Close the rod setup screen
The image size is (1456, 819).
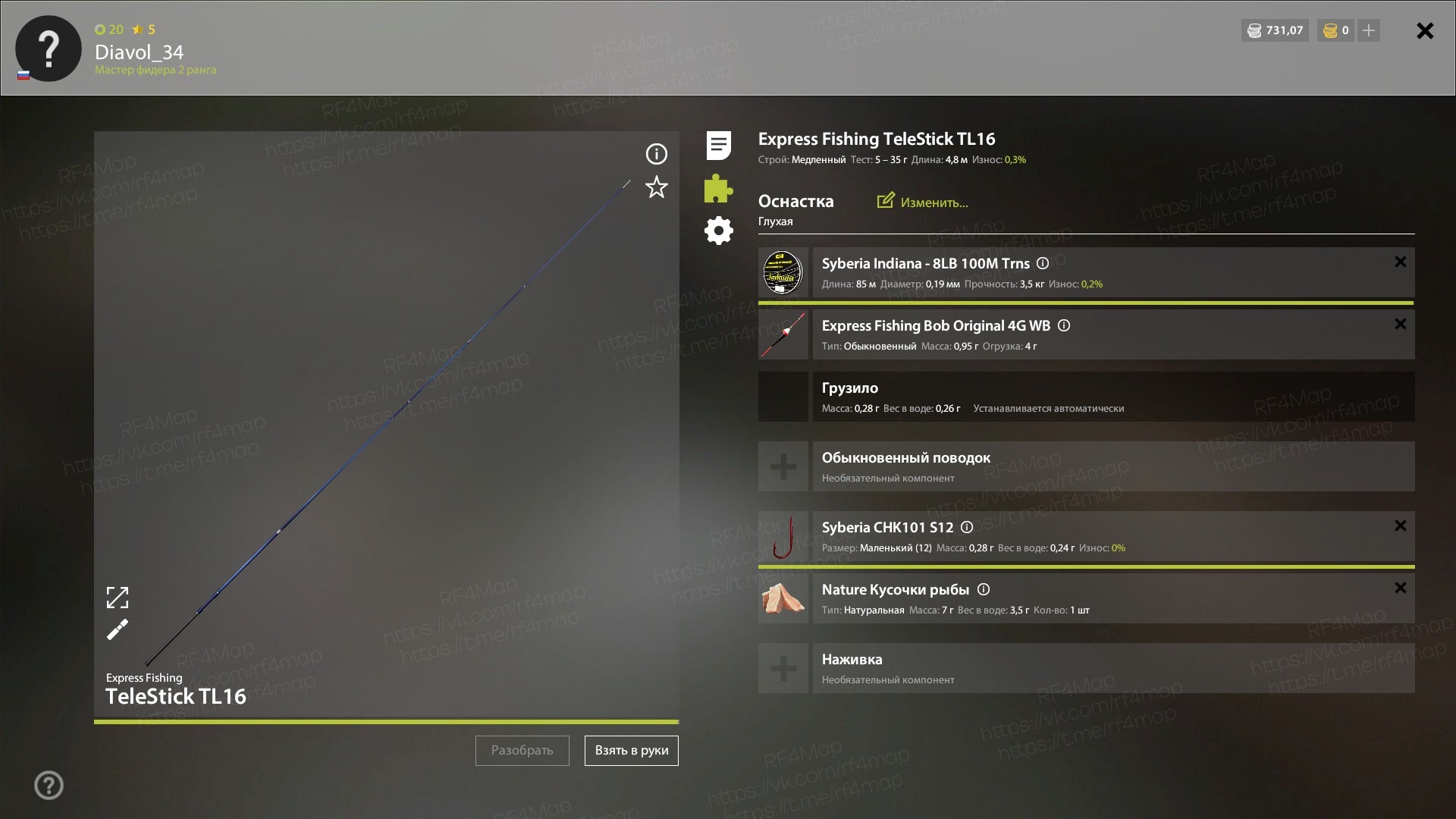tap(1425, 30)
